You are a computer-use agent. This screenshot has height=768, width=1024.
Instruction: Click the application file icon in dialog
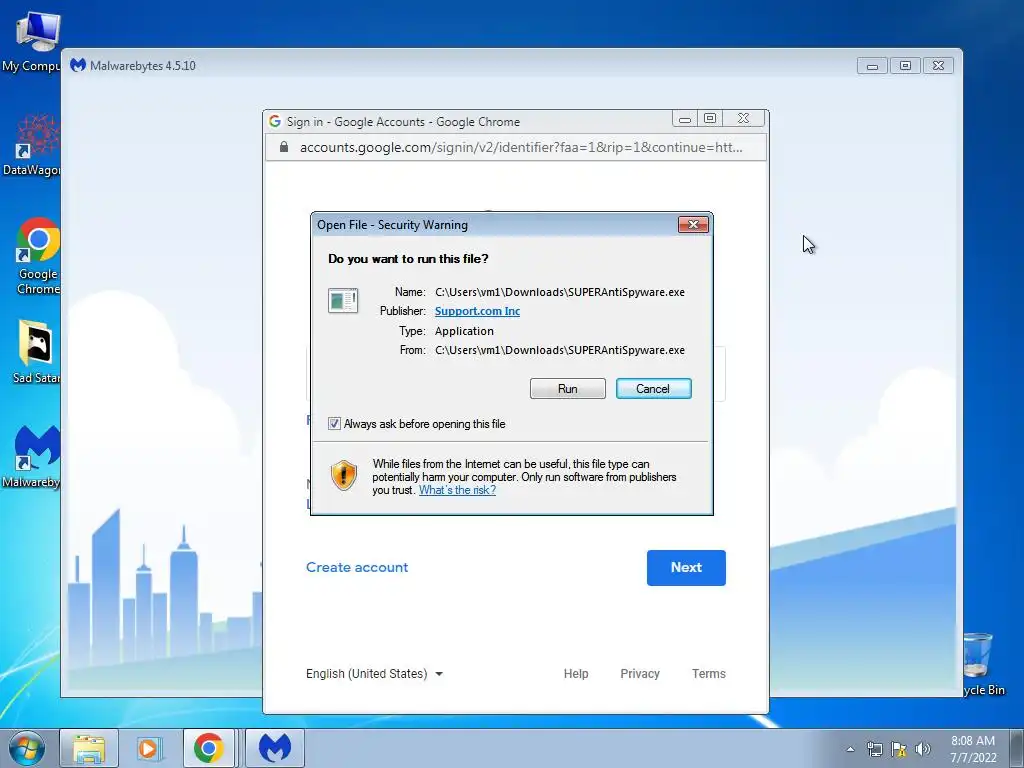point(343,301)
